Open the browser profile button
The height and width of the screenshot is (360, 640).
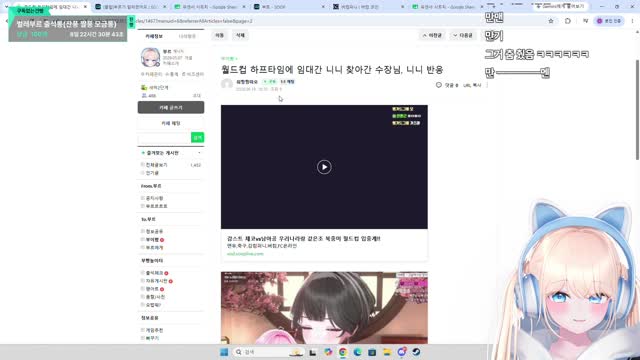pos(609,21)
